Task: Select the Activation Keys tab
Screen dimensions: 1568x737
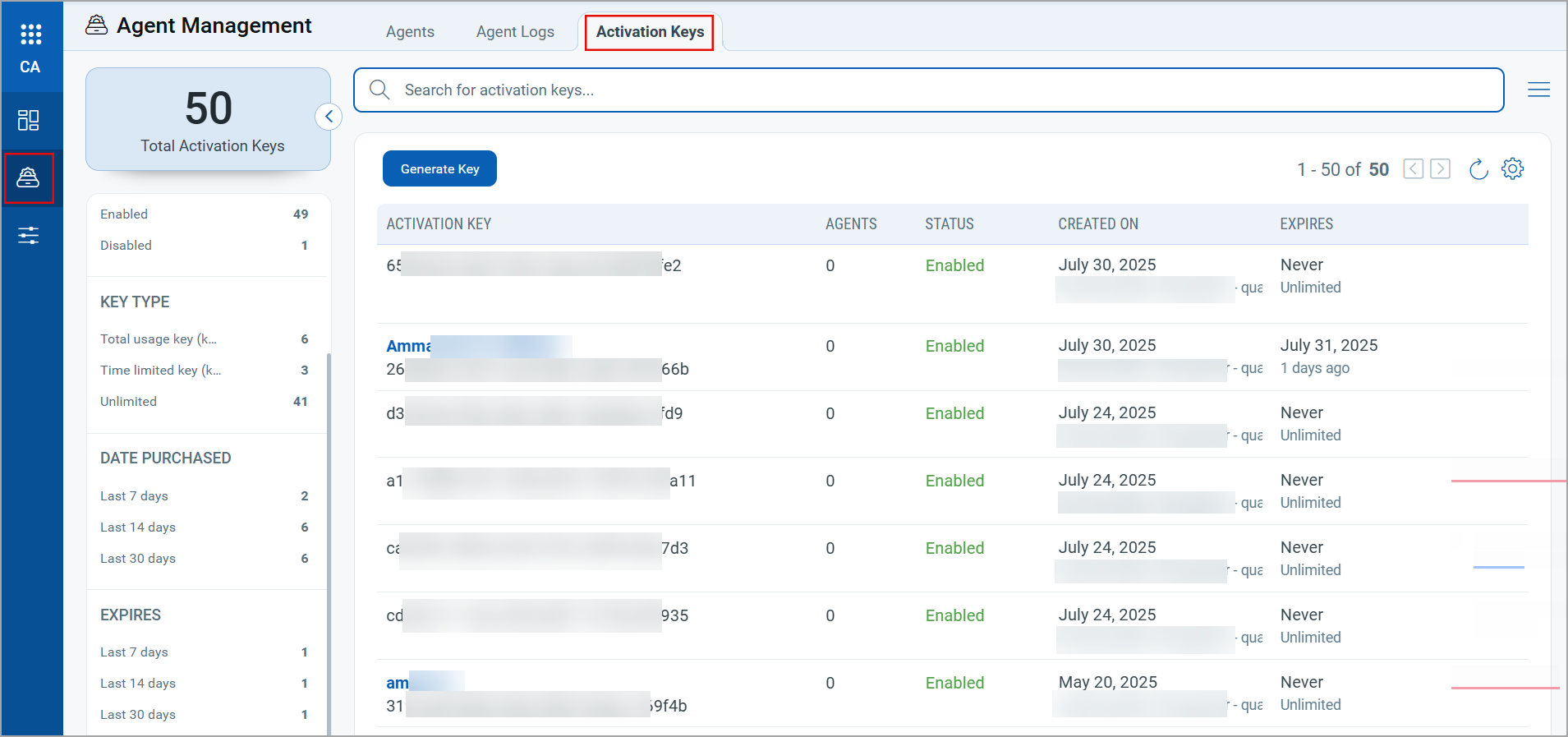Action: click(650, 32)
